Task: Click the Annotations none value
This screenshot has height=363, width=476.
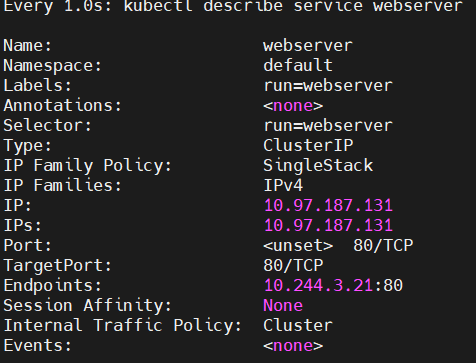Action: (293, 105)
